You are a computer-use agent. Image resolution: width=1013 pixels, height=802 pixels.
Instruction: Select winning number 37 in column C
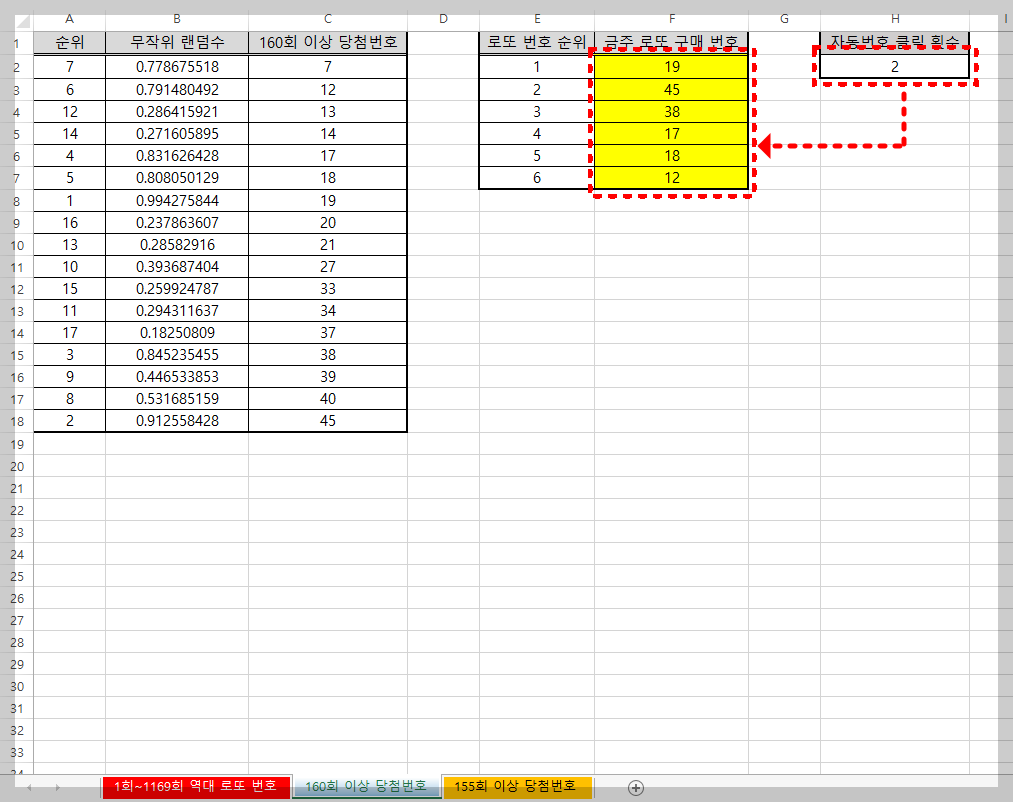pos(328,332)
